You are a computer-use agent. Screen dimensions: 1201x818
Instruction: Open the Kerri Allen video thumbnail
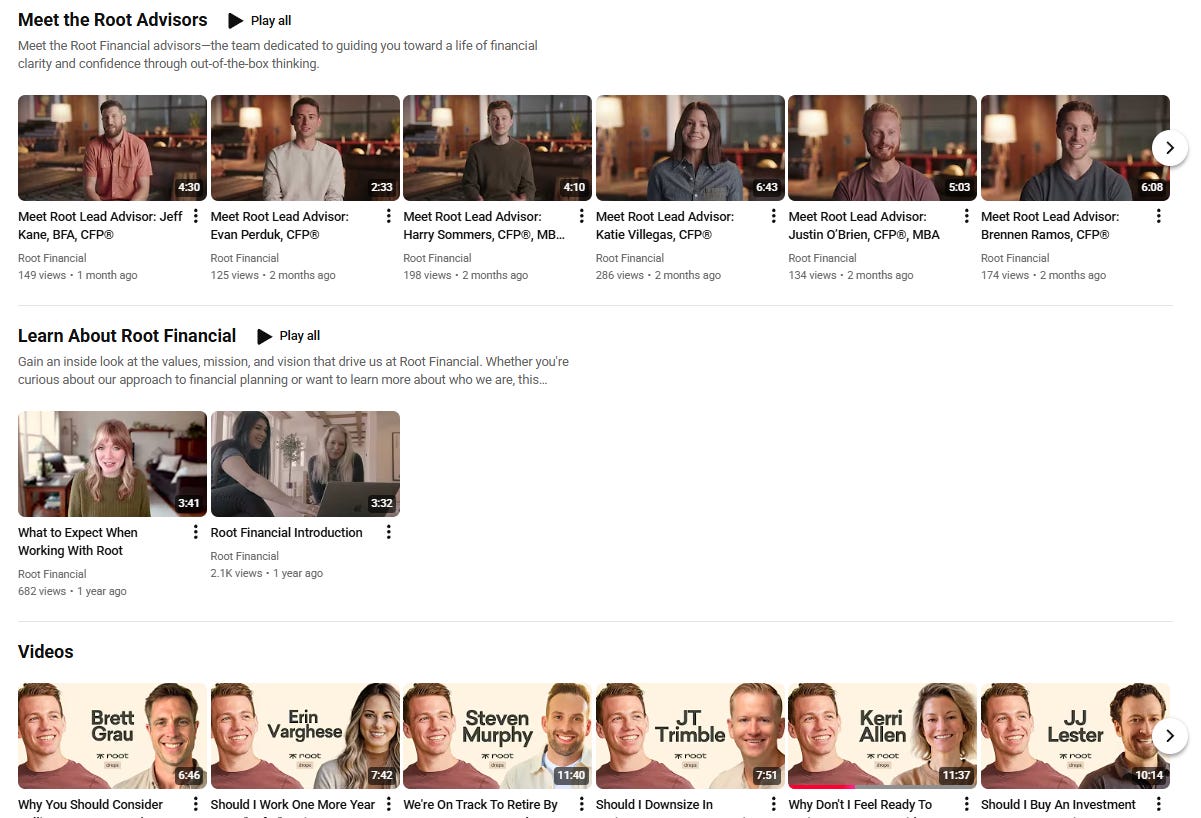coord(882,736)
